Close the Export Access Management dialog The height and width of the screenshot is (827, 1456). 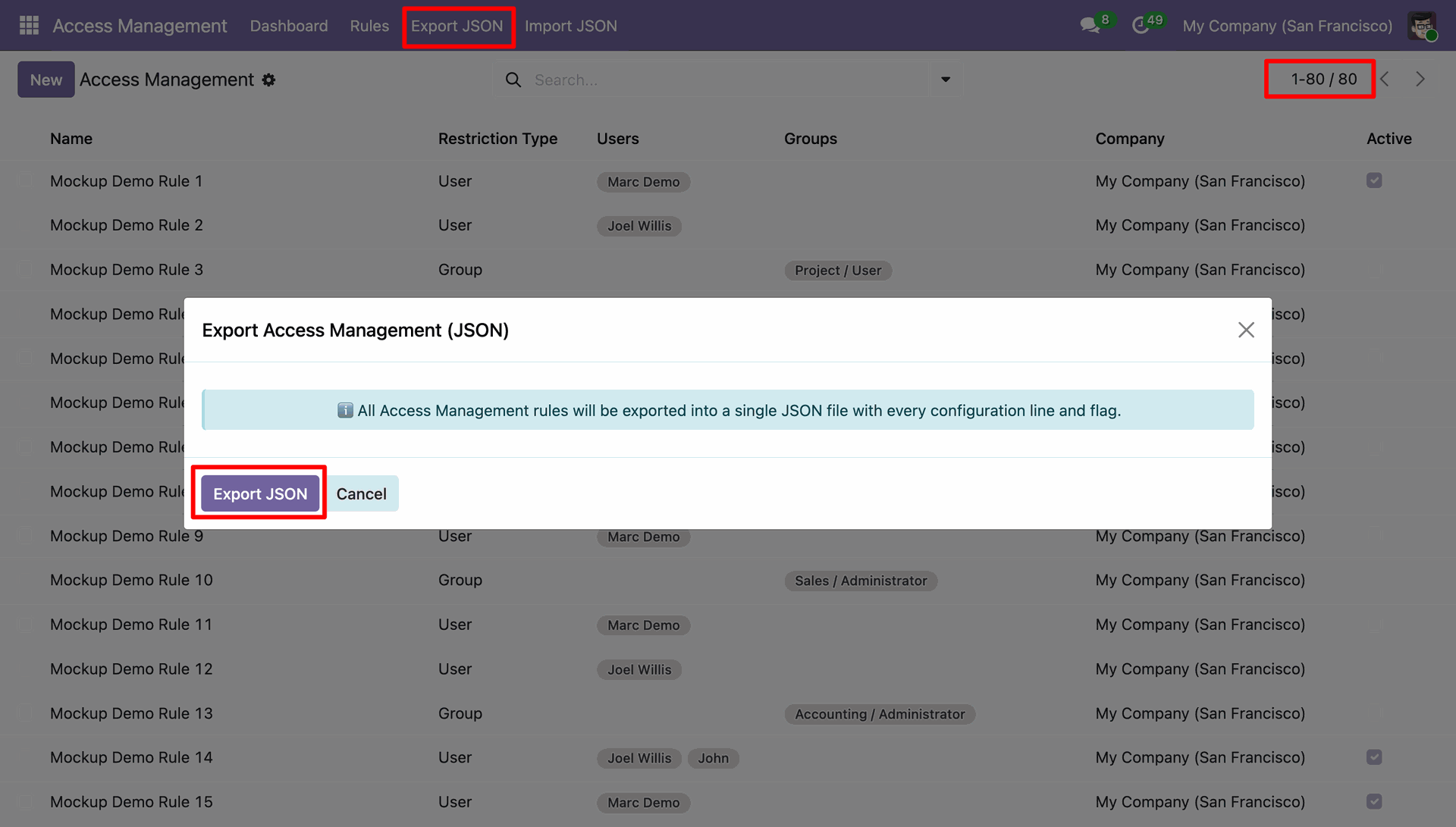pos(1246,330)
